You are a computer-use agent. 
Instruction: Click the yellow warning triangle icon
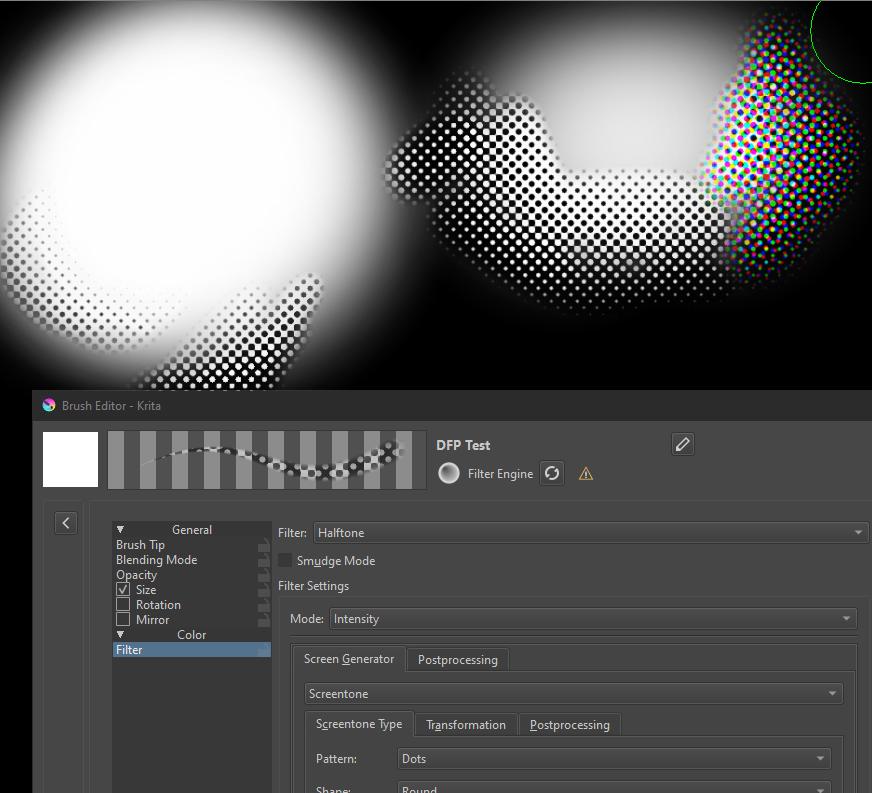[x=586, y=474]
